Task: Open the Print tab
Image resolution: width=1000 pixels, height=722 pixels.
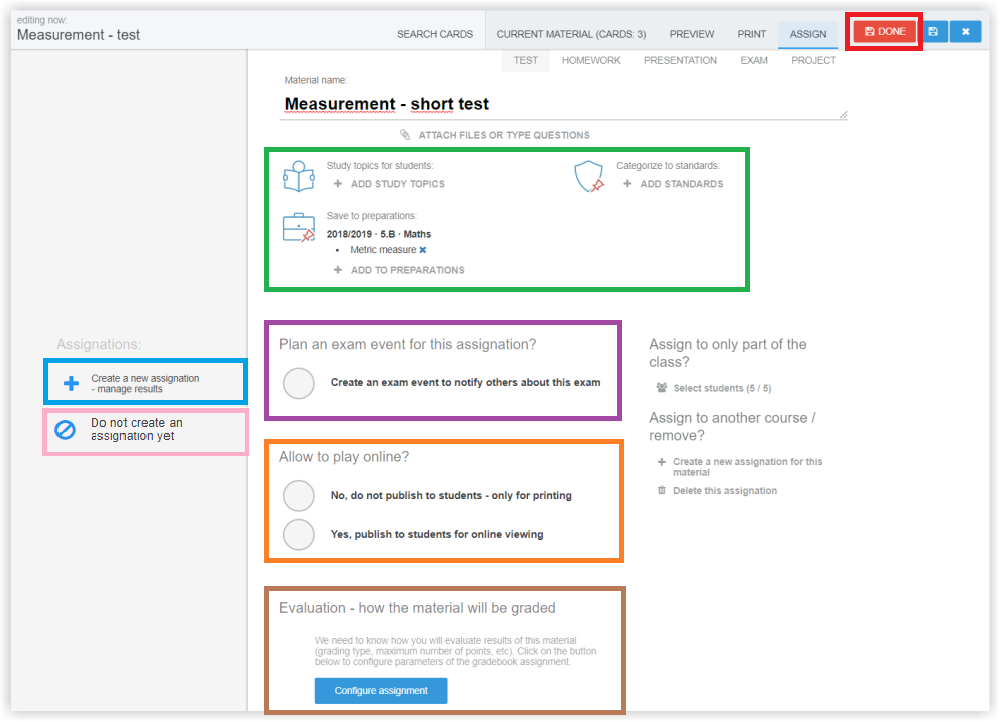Action: pos(752,34)
